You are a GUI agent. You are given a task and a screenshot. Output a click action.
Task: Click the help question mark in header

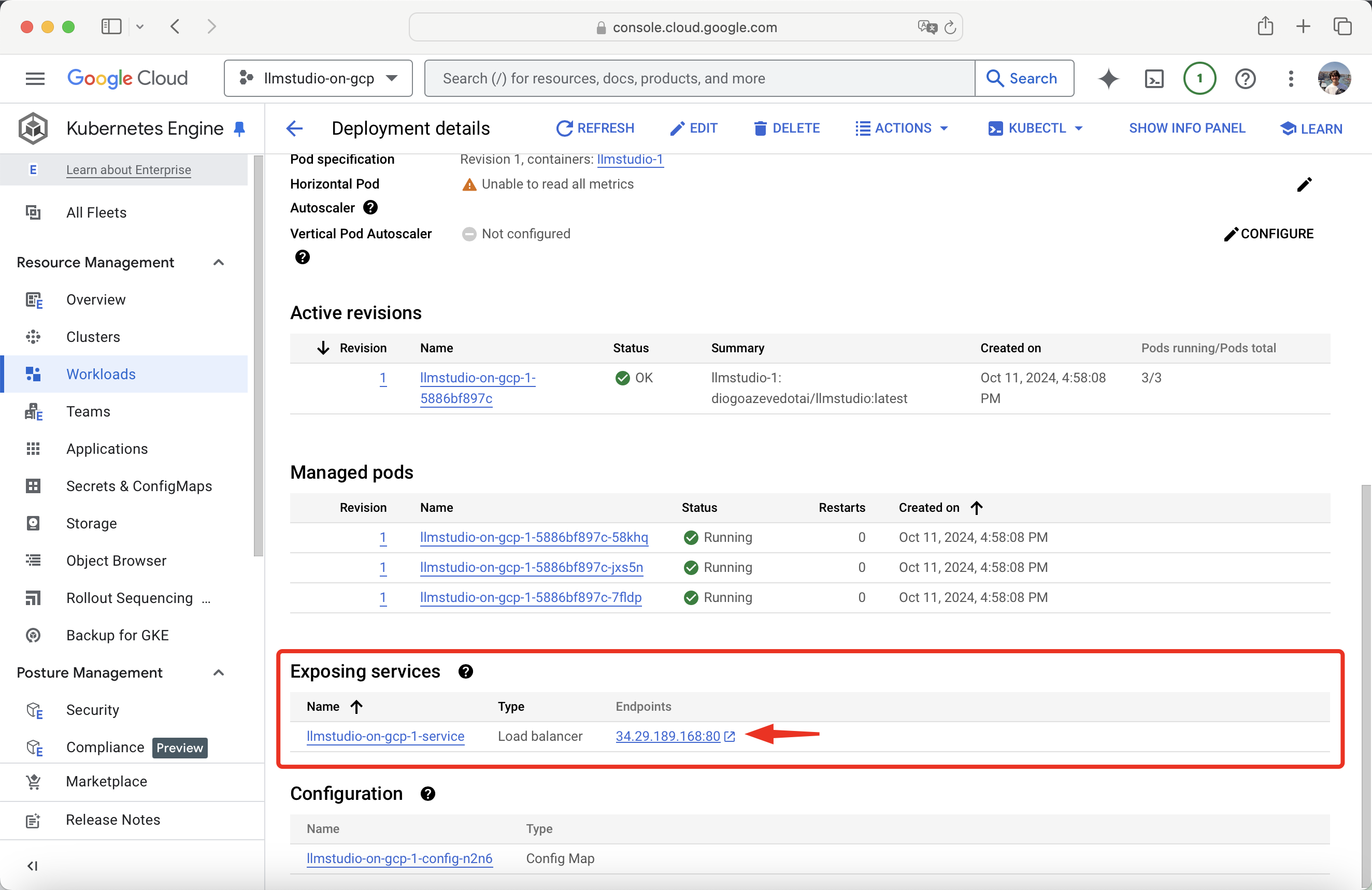tap(1245, 78)
